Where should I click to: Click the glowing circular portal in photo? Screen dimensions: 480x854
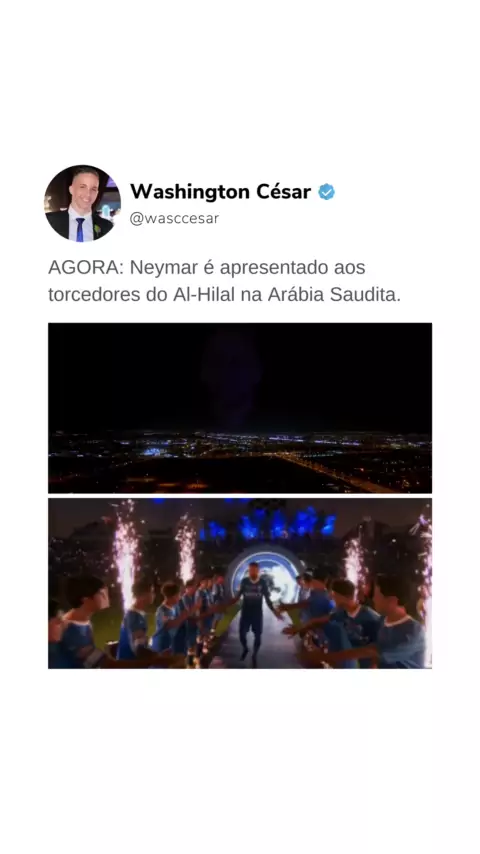264,578
